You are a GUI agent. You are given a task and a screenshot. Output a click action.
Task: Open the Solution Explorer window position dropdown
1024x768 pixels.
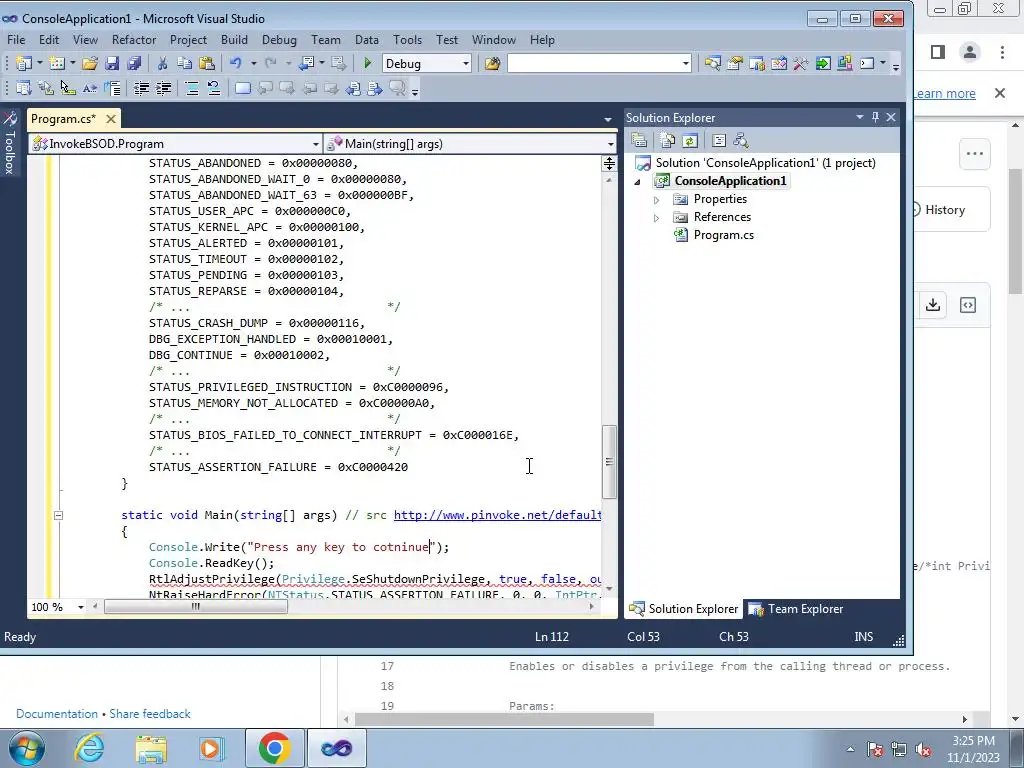point(859,117)
